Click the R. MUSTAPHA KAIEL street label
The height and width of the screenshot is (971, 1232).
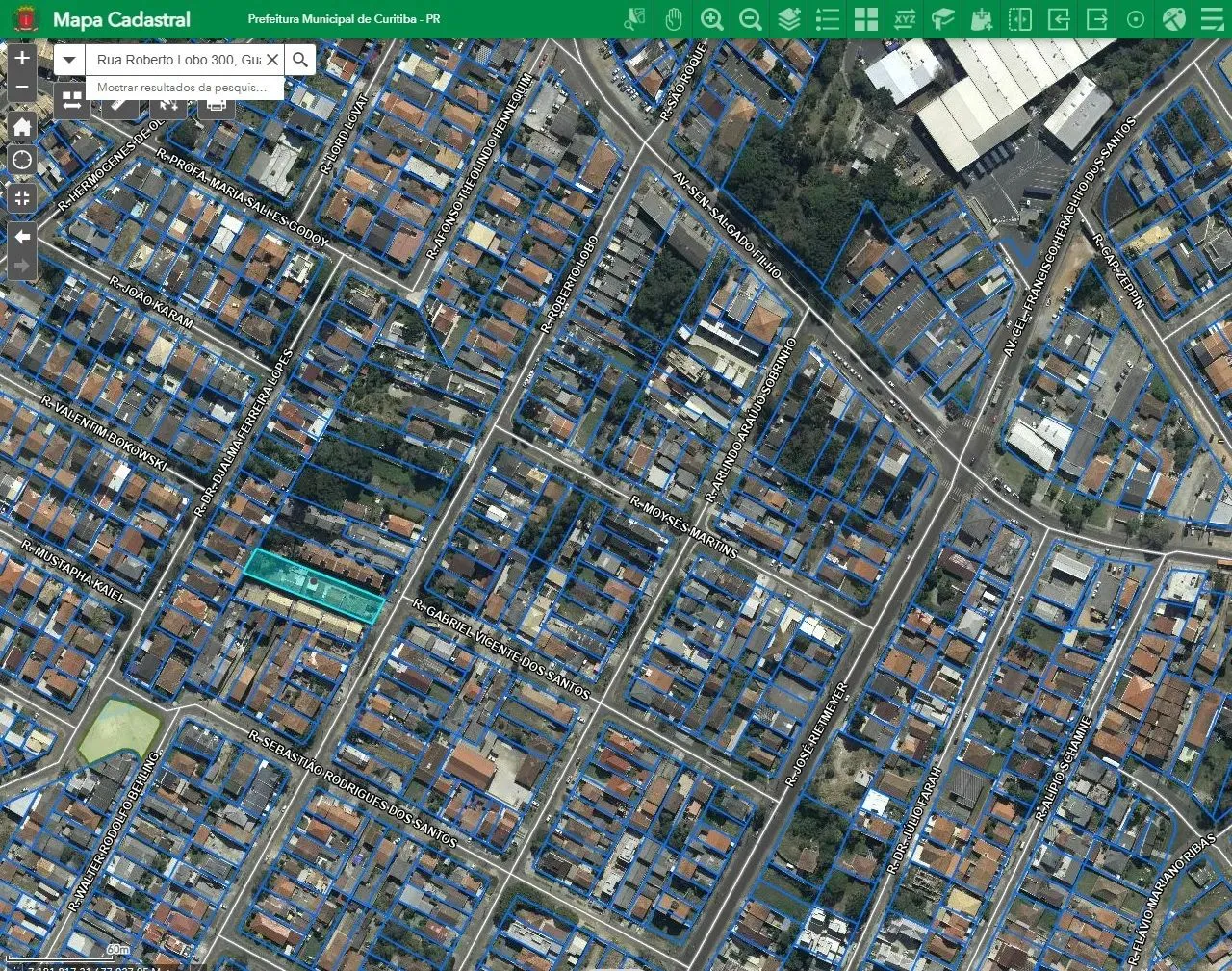[73, 572]
